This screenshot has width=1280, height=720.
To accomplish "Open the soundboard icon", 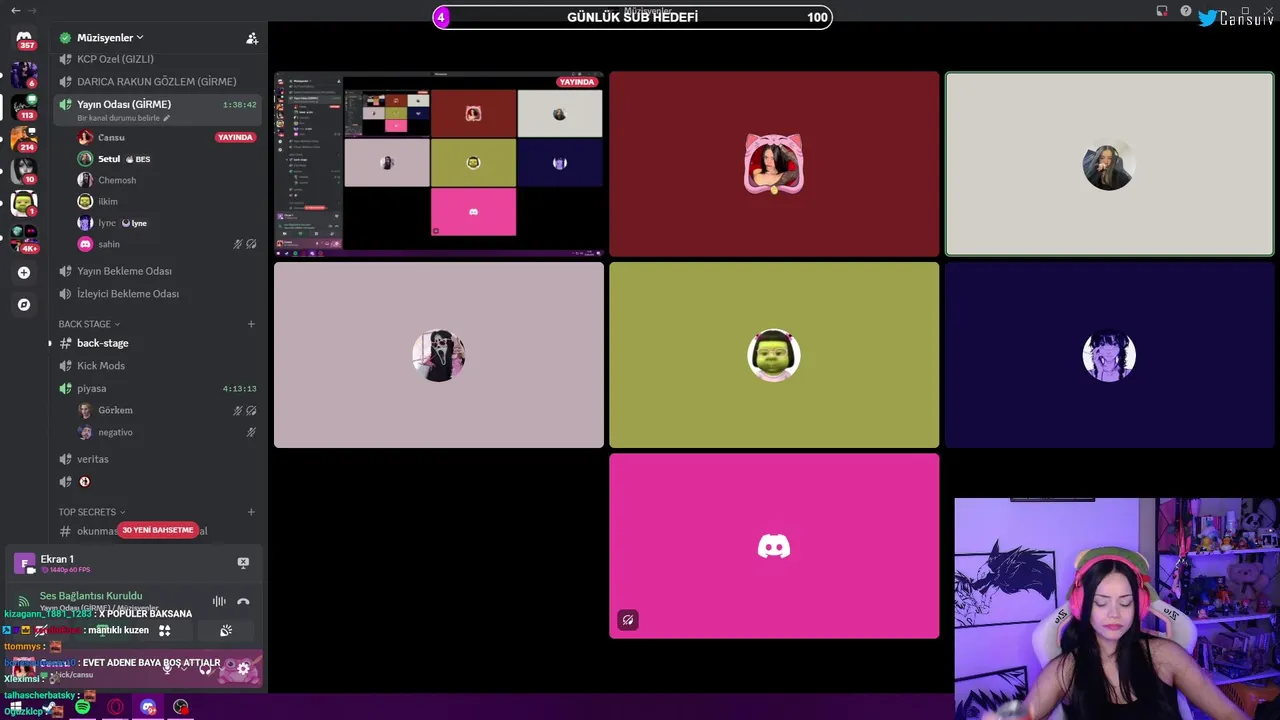I will pos(226,630).
